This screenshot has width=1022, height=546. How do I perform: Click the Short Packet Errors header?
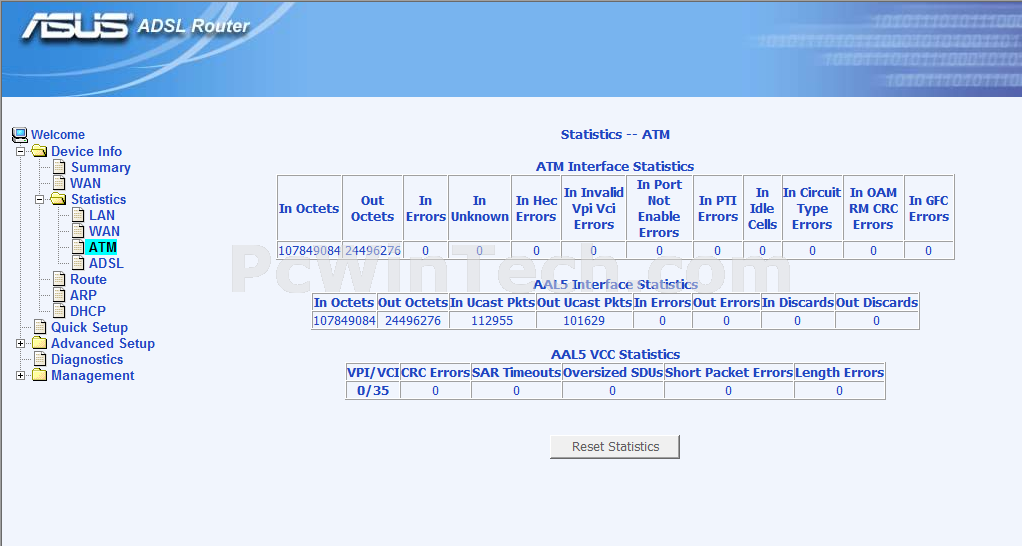pyautogui.click(x=729, y=373)
